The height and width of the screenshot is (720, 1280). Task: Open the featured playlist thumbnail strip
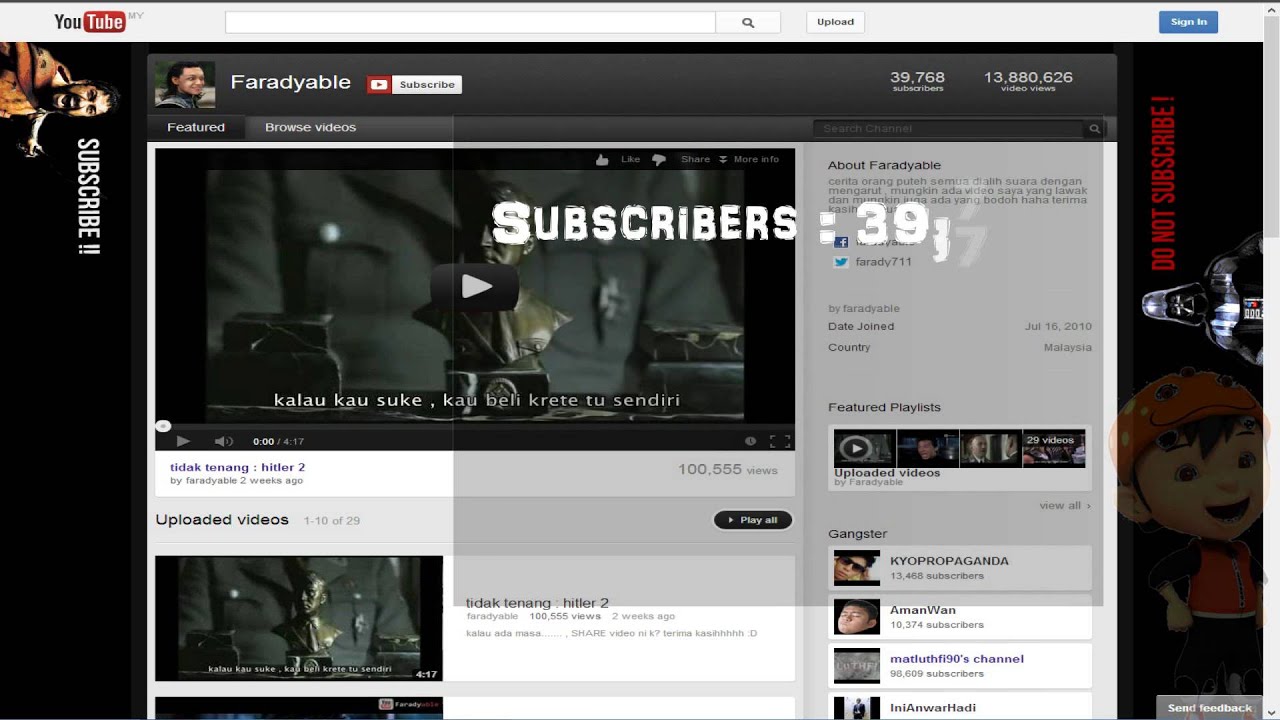[960, 448]
